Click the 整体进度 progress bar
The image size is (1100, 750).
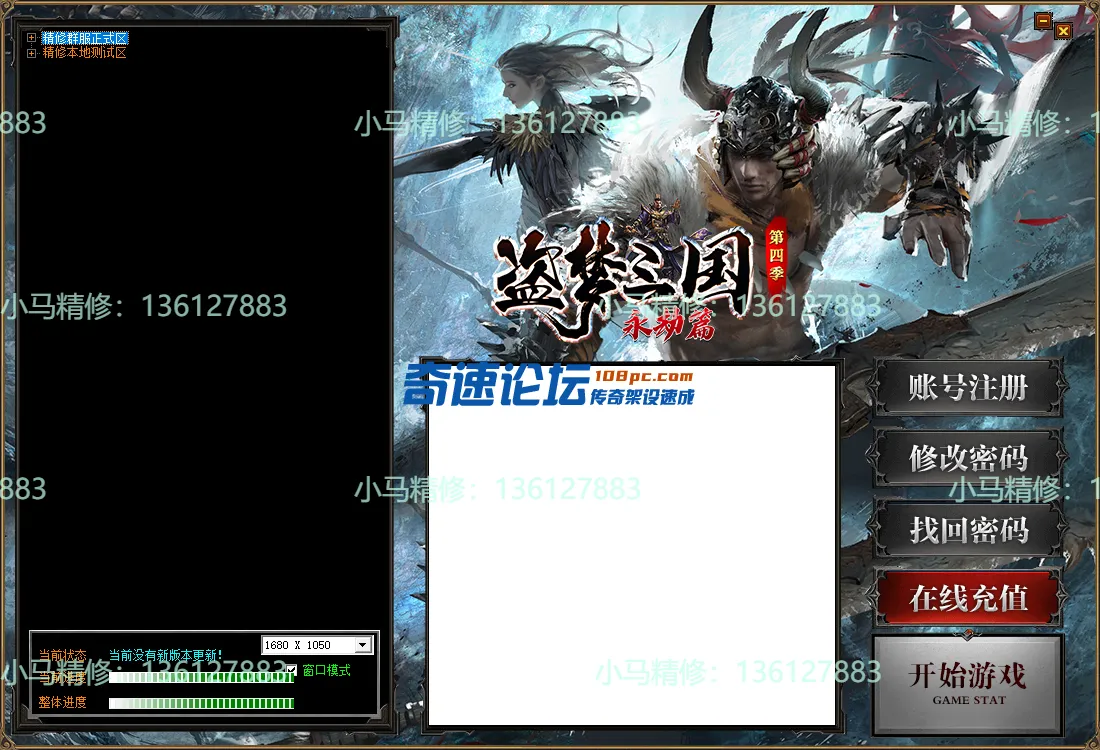tap(201, 703)
